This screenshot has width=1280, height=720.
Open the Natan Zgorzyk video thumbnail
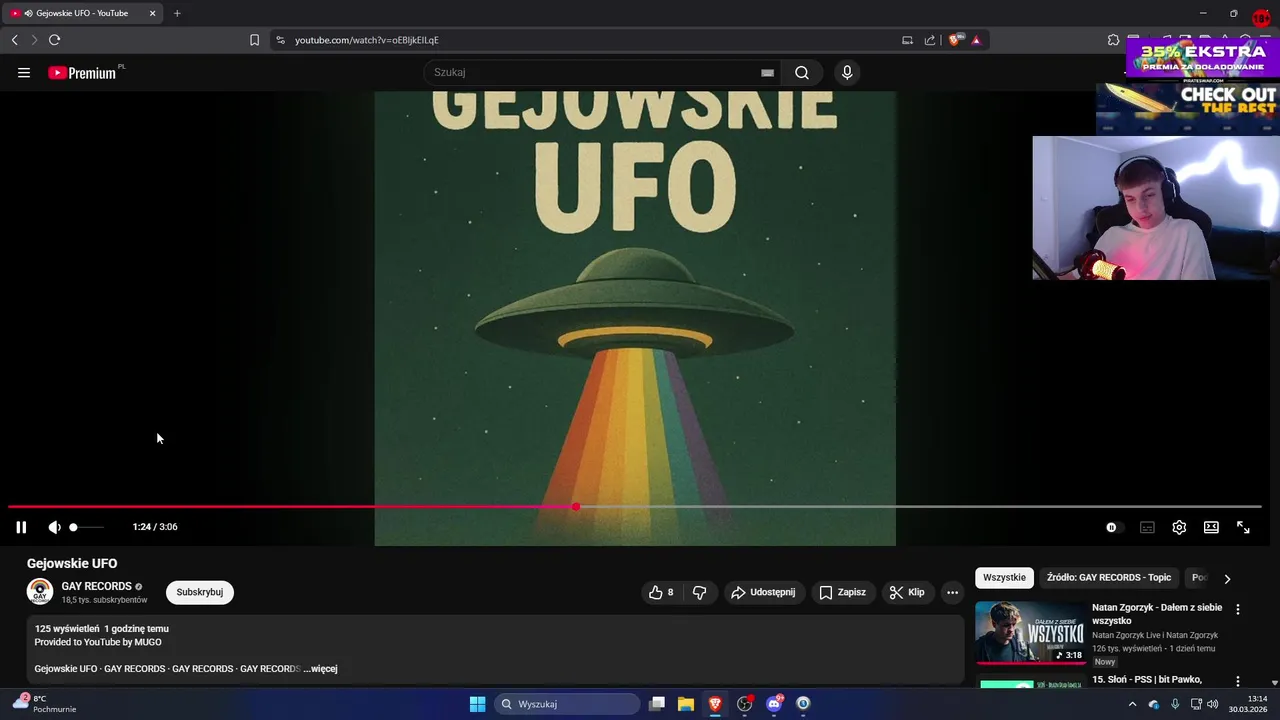point(1030,633)
